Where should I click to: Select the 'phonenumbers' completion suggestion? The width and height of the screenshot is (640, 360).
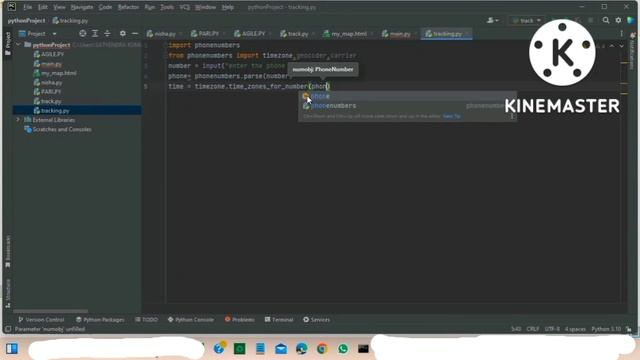point(407,106)
